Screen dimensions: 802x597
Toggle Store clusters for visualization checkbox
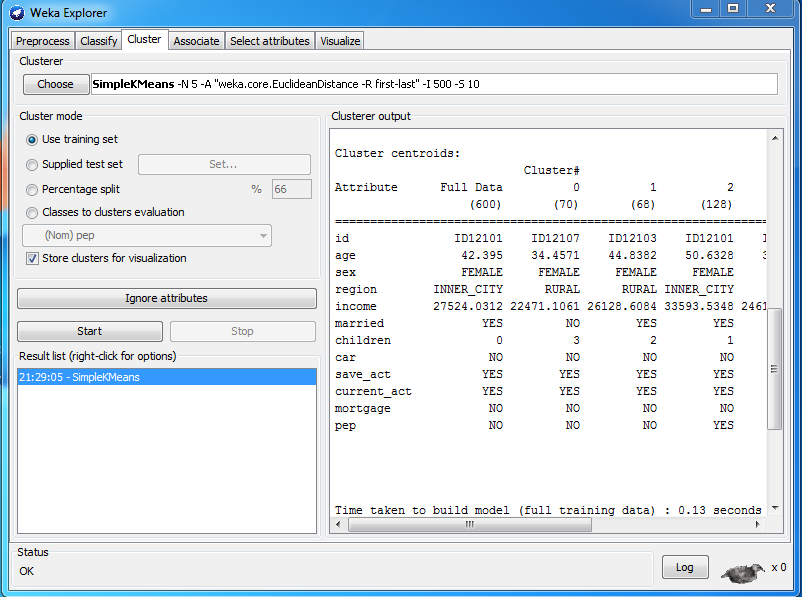click(32, 259)
